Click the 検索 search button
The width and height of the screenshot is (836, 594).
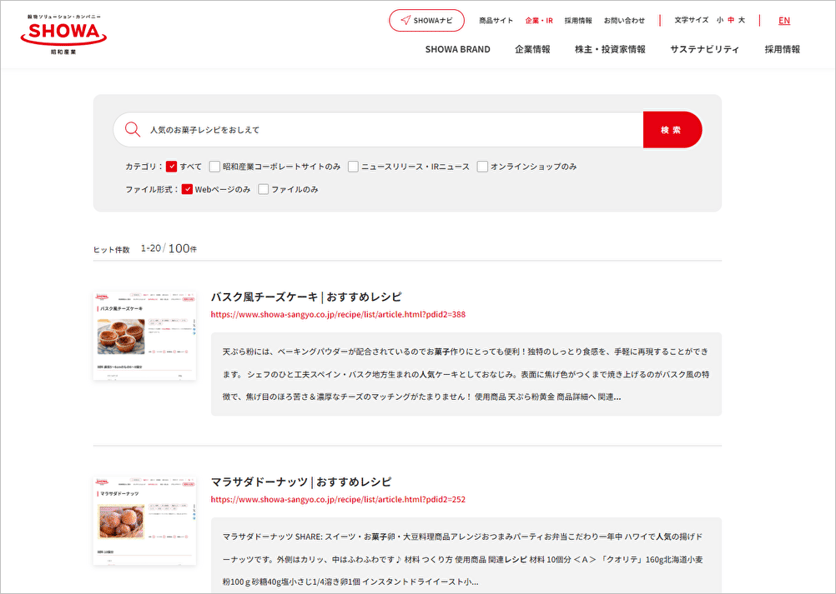click(x=673, y=129)
